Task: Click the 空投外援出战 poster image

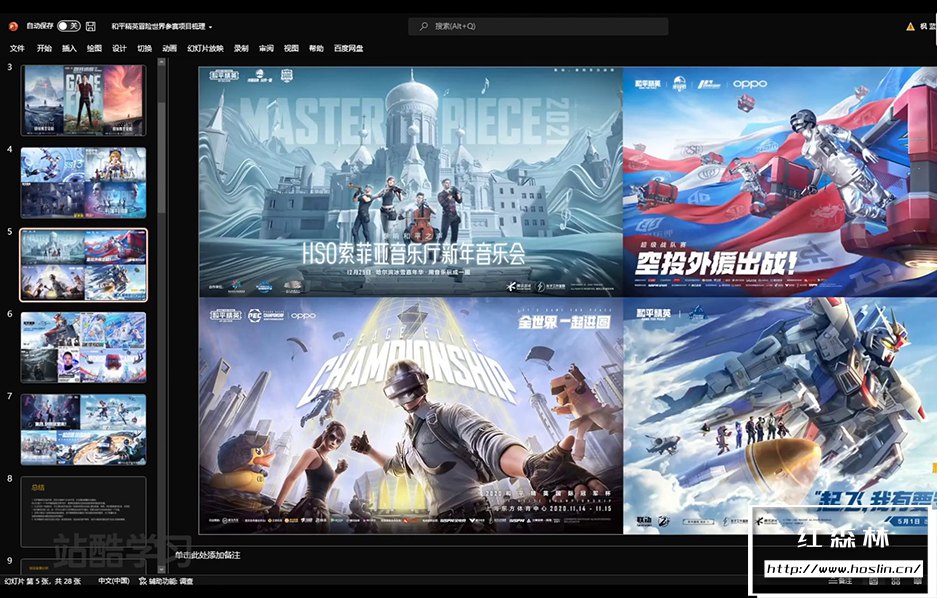Action: click(780, 182)
